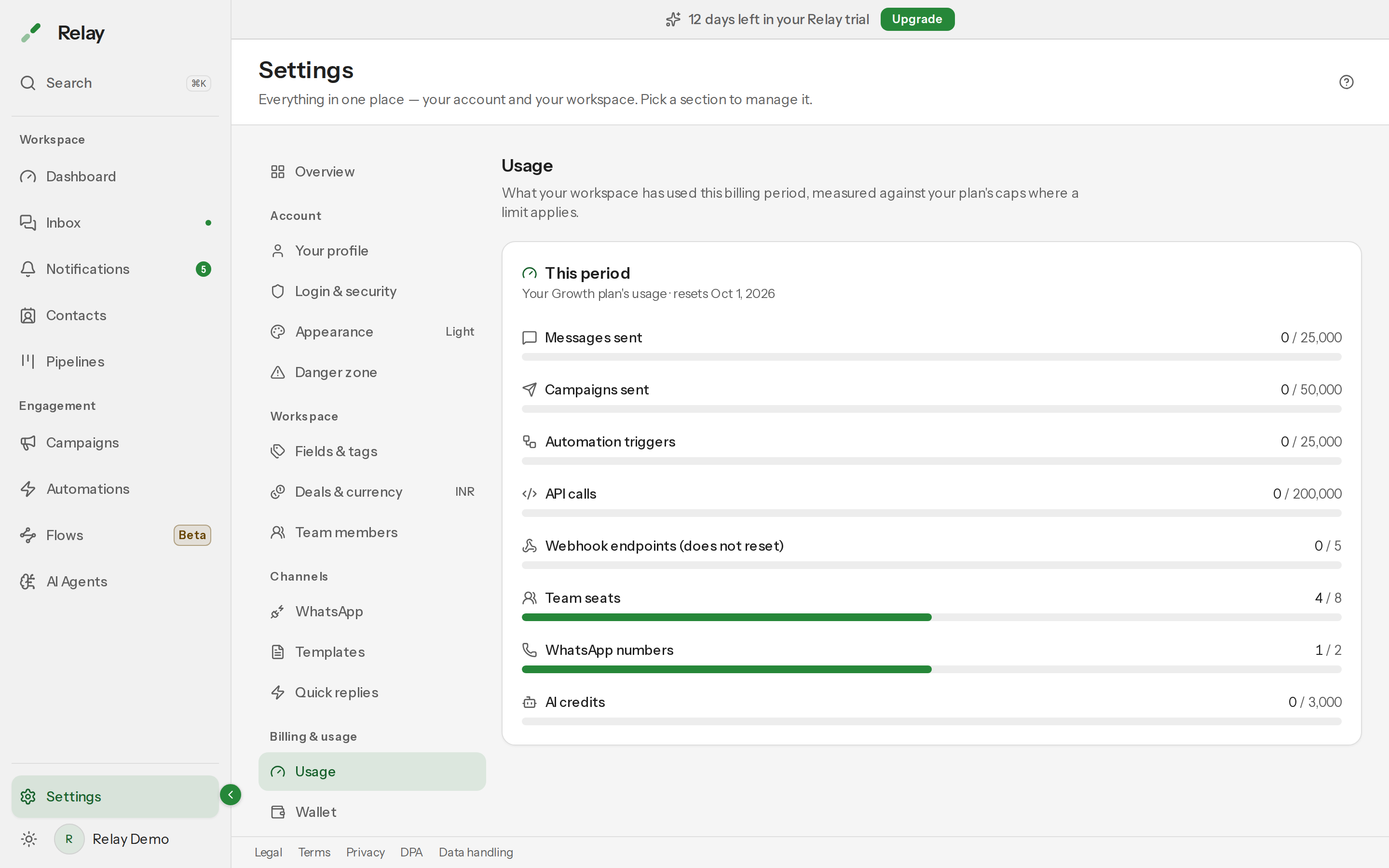This screenshot has width=1389, height=868.
Task: Open Quick replies settings
Action: pyautogui.click(x=372, y=692)
